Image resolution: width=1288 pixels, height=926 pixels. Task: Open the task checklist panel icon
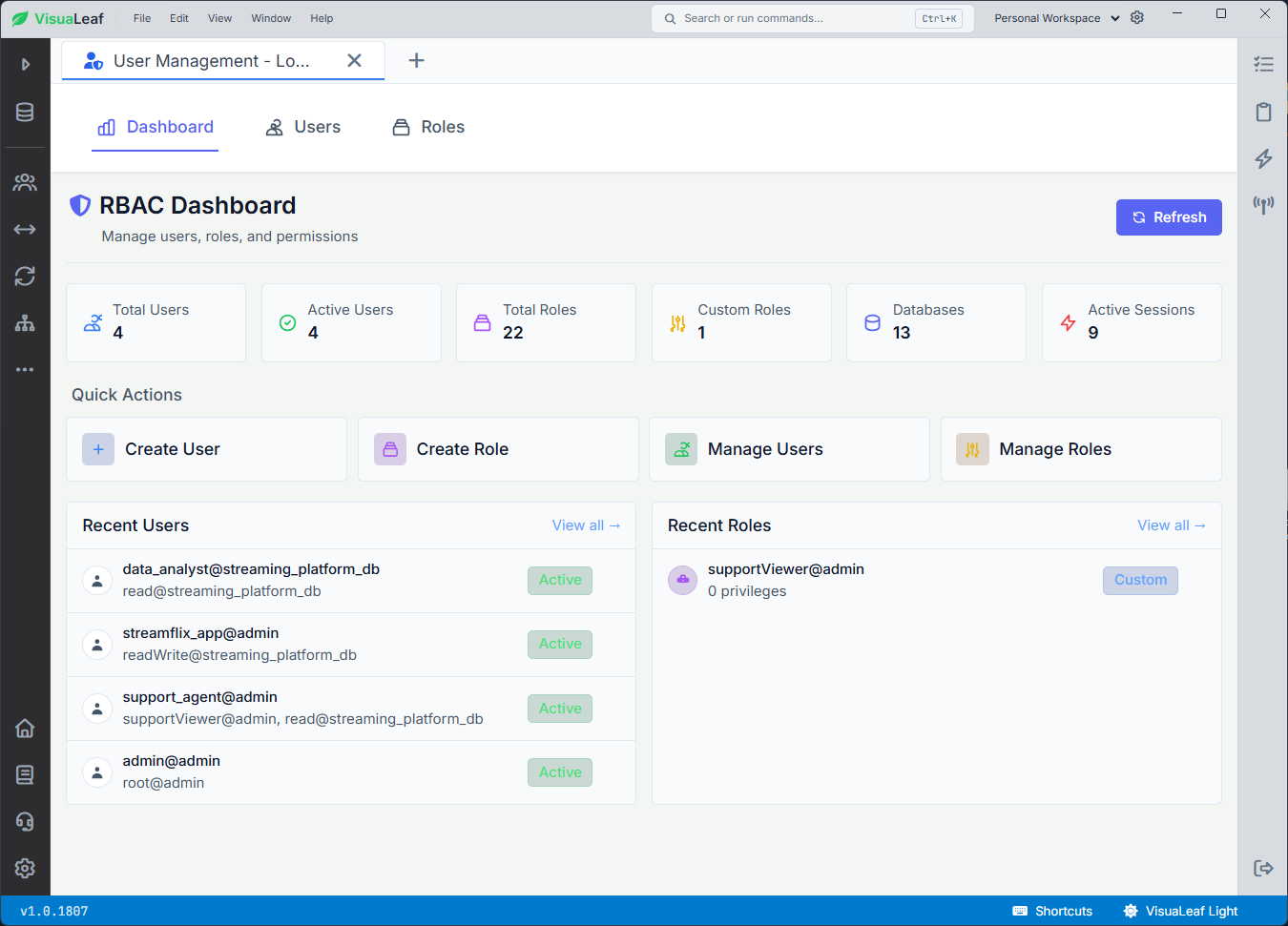pyautogui.click(x=1263, y=65)
